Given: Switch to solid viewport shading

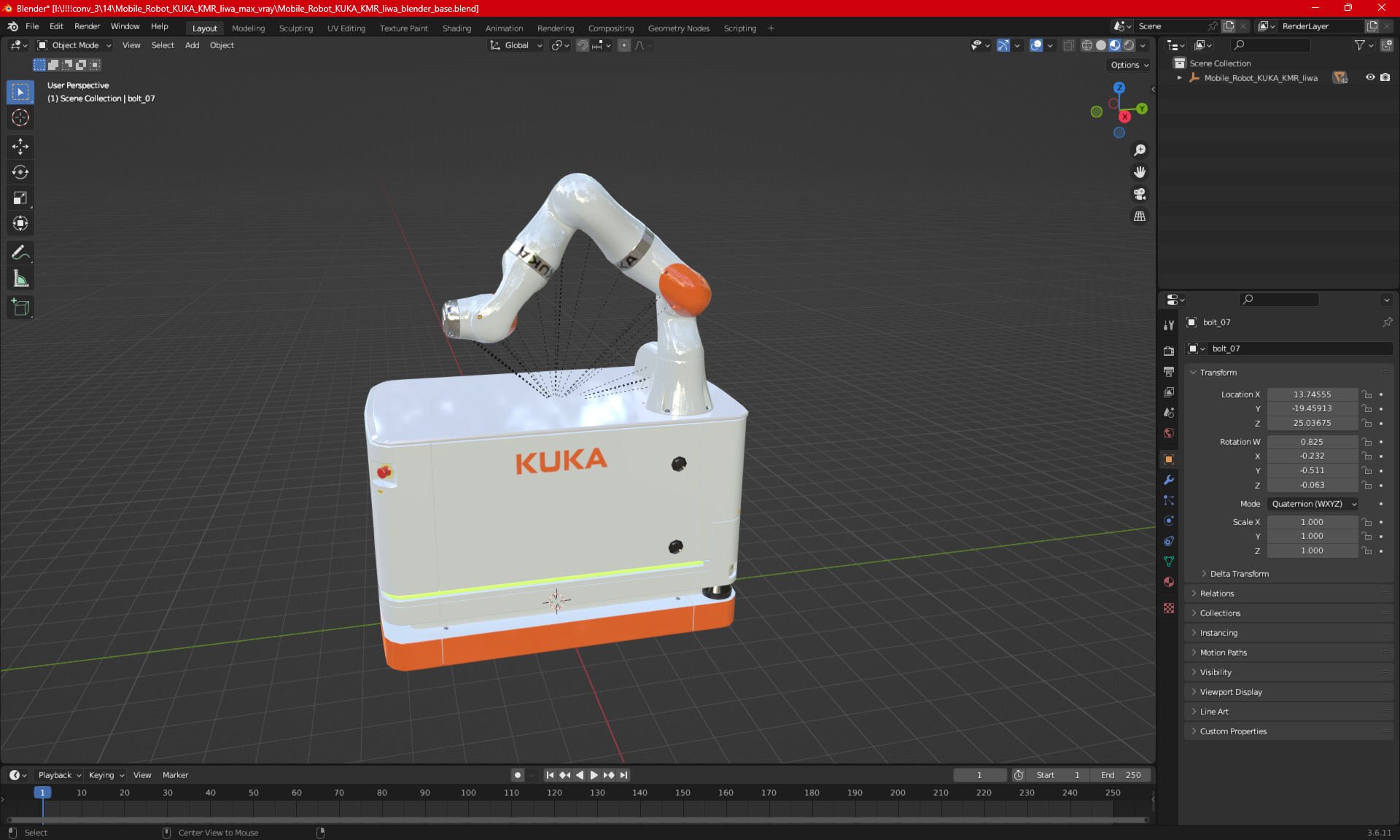Looking at the screenshot, I should coord(1101,45).
